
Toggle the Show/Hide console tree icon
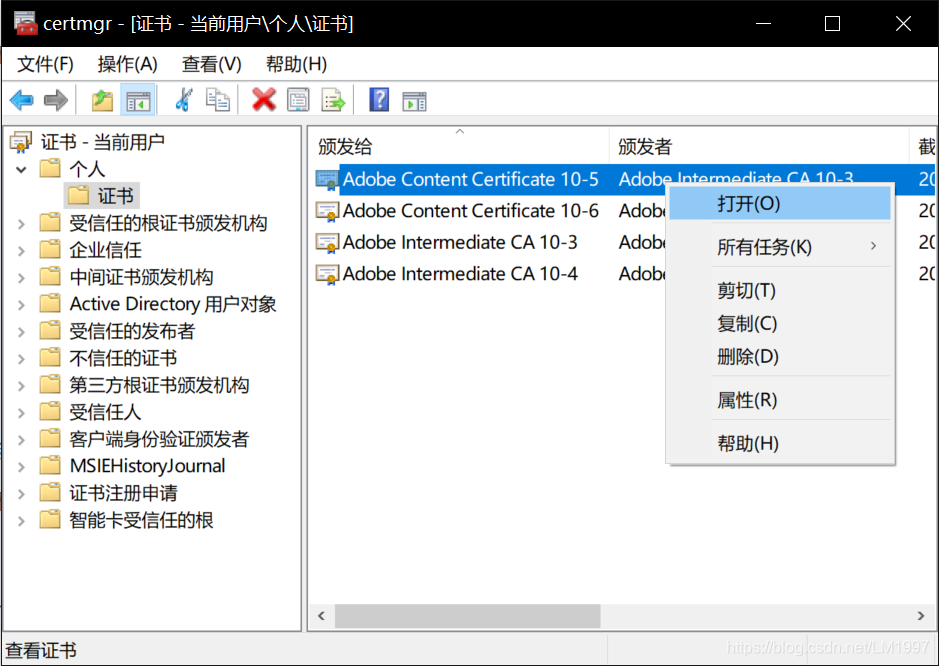pos(138,100)
